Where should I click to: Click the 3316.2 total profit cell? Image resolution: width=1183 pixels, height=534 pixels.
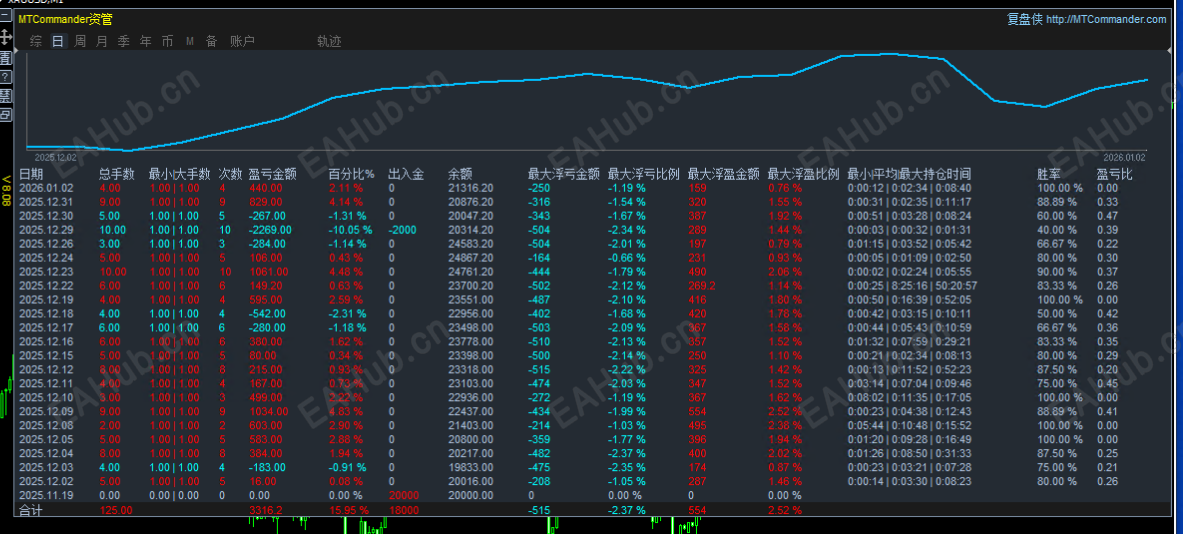pyautogui.click(x=266, y=511)
